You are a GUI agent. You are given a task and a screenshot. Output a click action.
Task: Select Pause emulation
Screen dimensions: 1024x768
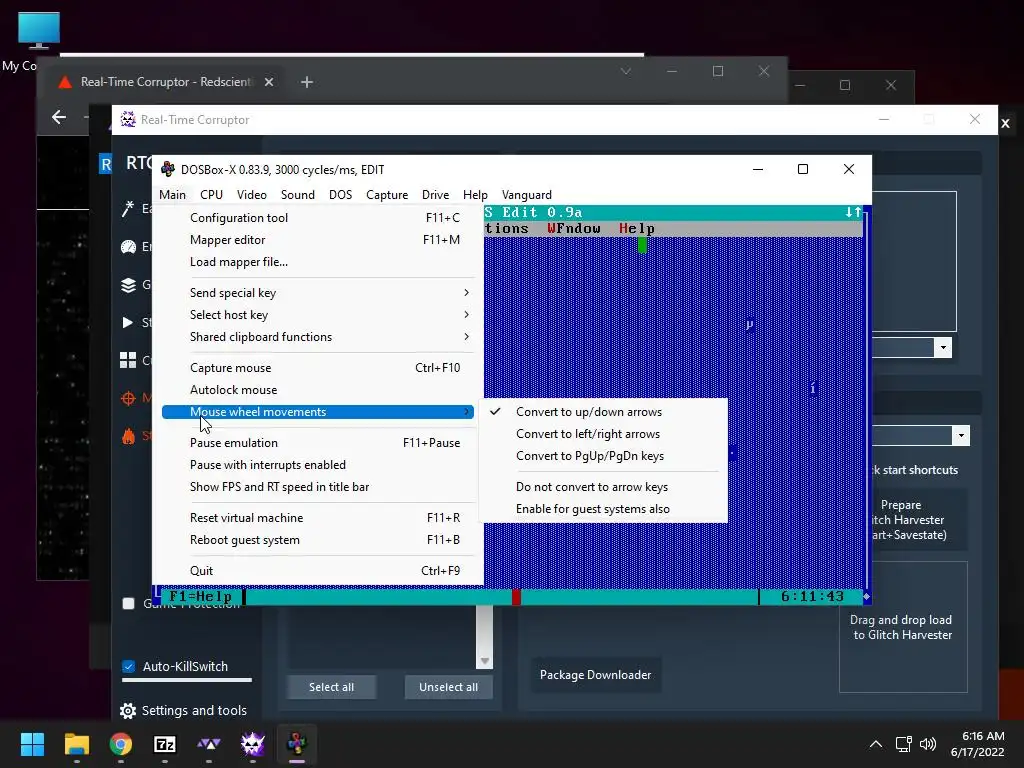pyautogui.click(x=318, y=443)
